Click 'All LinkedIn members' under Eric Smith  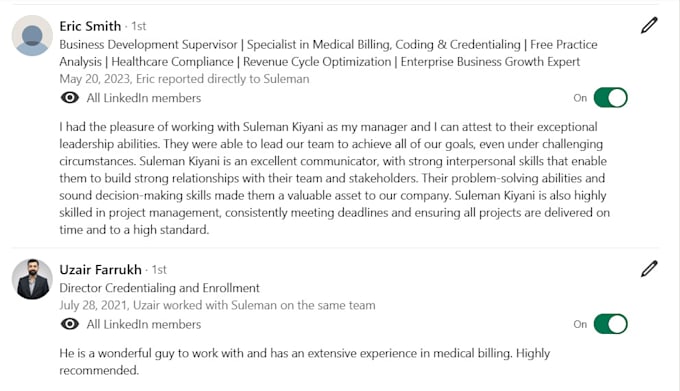(x=144, y=98)
